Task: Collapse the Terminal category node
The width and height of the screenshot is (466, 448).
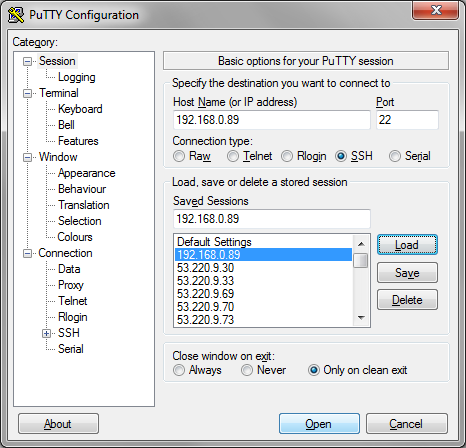Action: click(27, 93)
